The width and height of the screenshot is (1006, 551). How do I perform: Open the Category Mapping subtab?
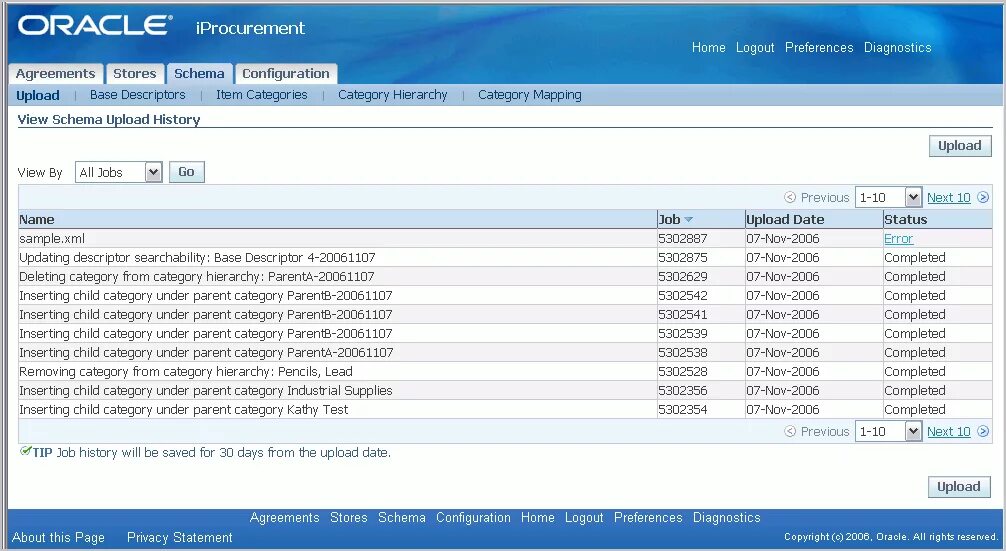coord(530,95)
